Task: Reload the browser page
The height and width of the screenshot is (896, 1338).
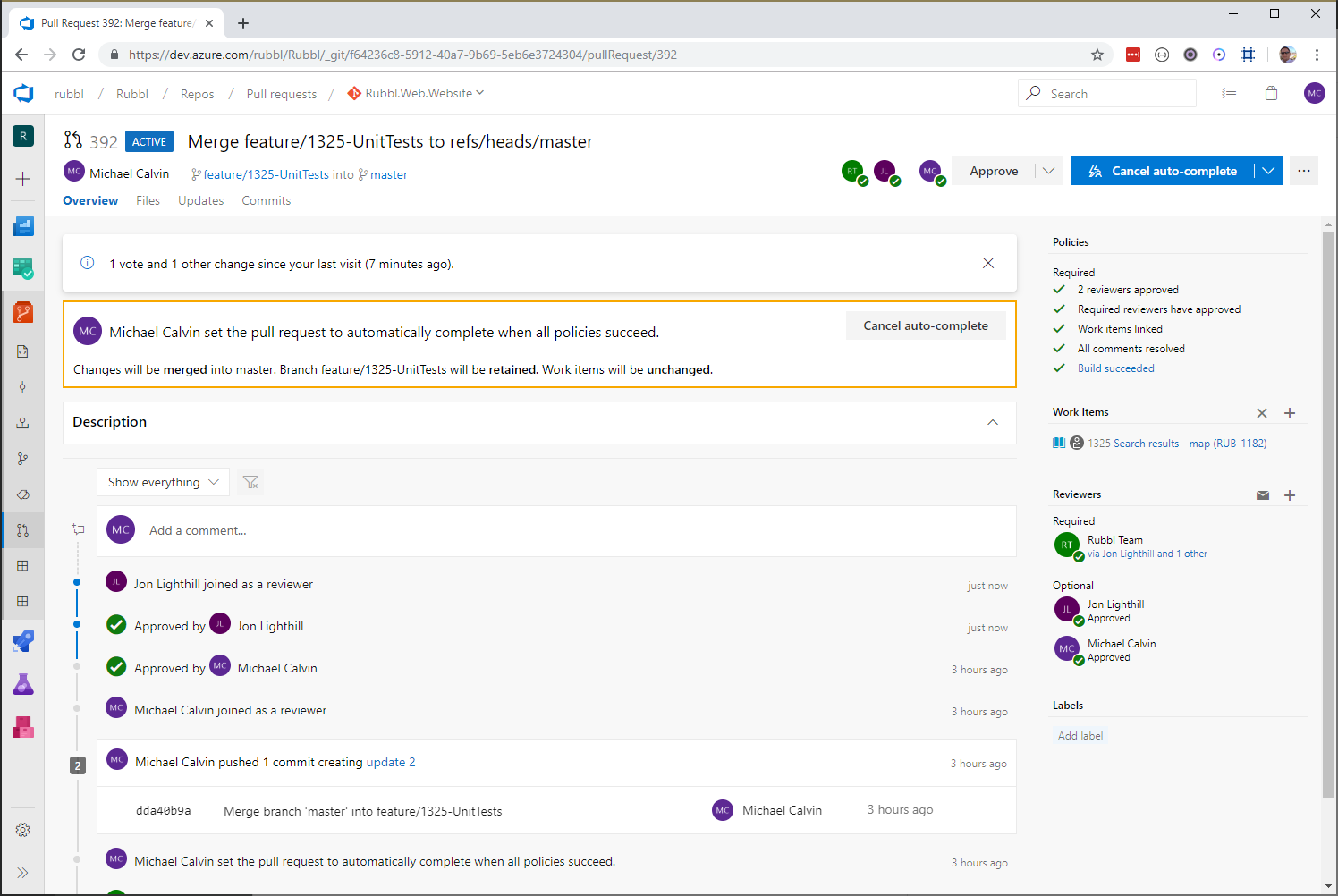Action: (x=79, y=55)
